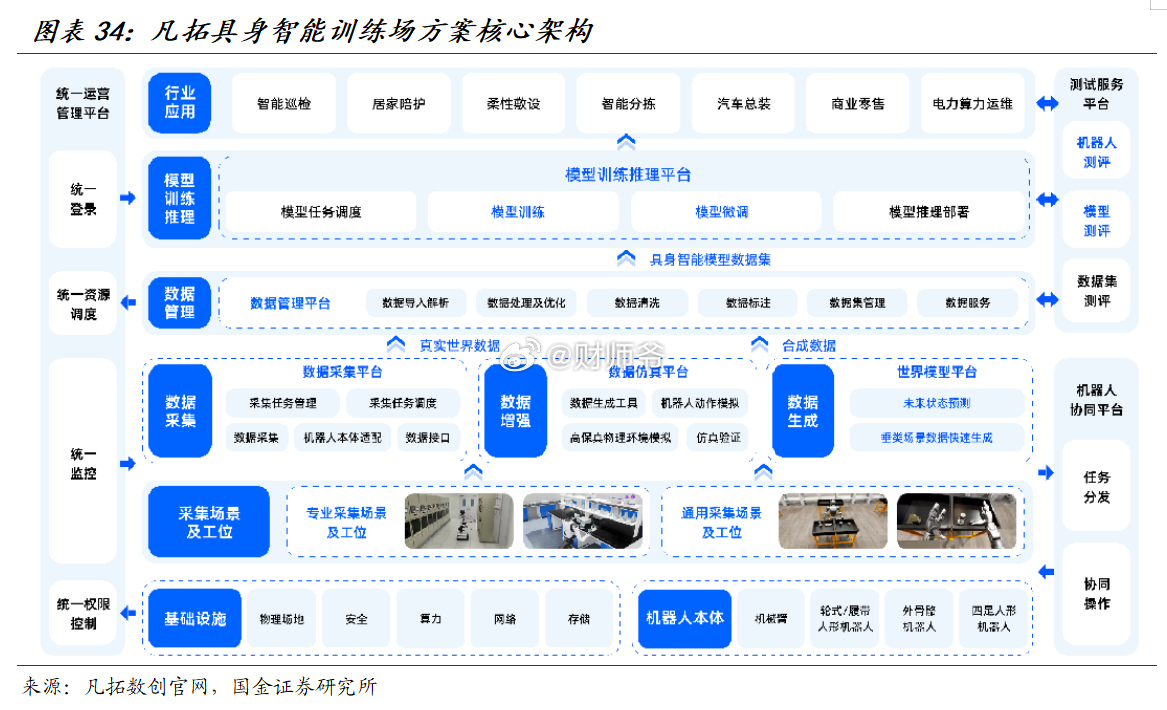Open the 汽车总装 application card
Image resolution: width=1167 pixels, height=710 pixels.
(x=744, y=103)
